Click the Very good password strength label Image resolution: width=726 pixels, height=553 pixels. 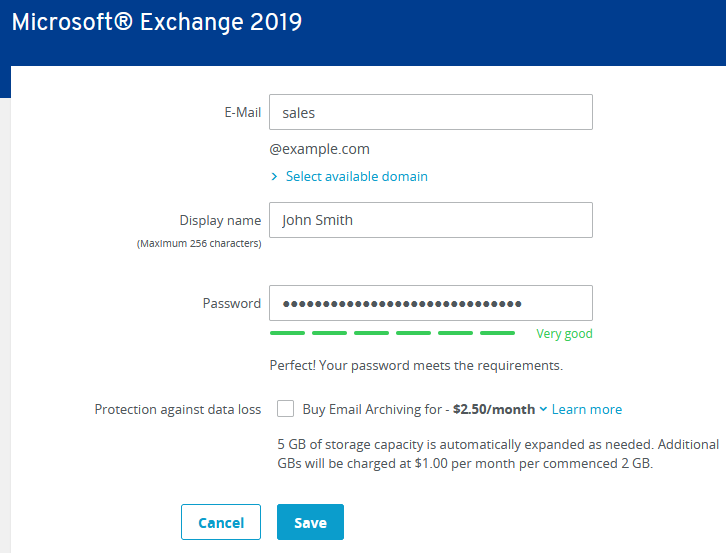[x=564, y=334]
